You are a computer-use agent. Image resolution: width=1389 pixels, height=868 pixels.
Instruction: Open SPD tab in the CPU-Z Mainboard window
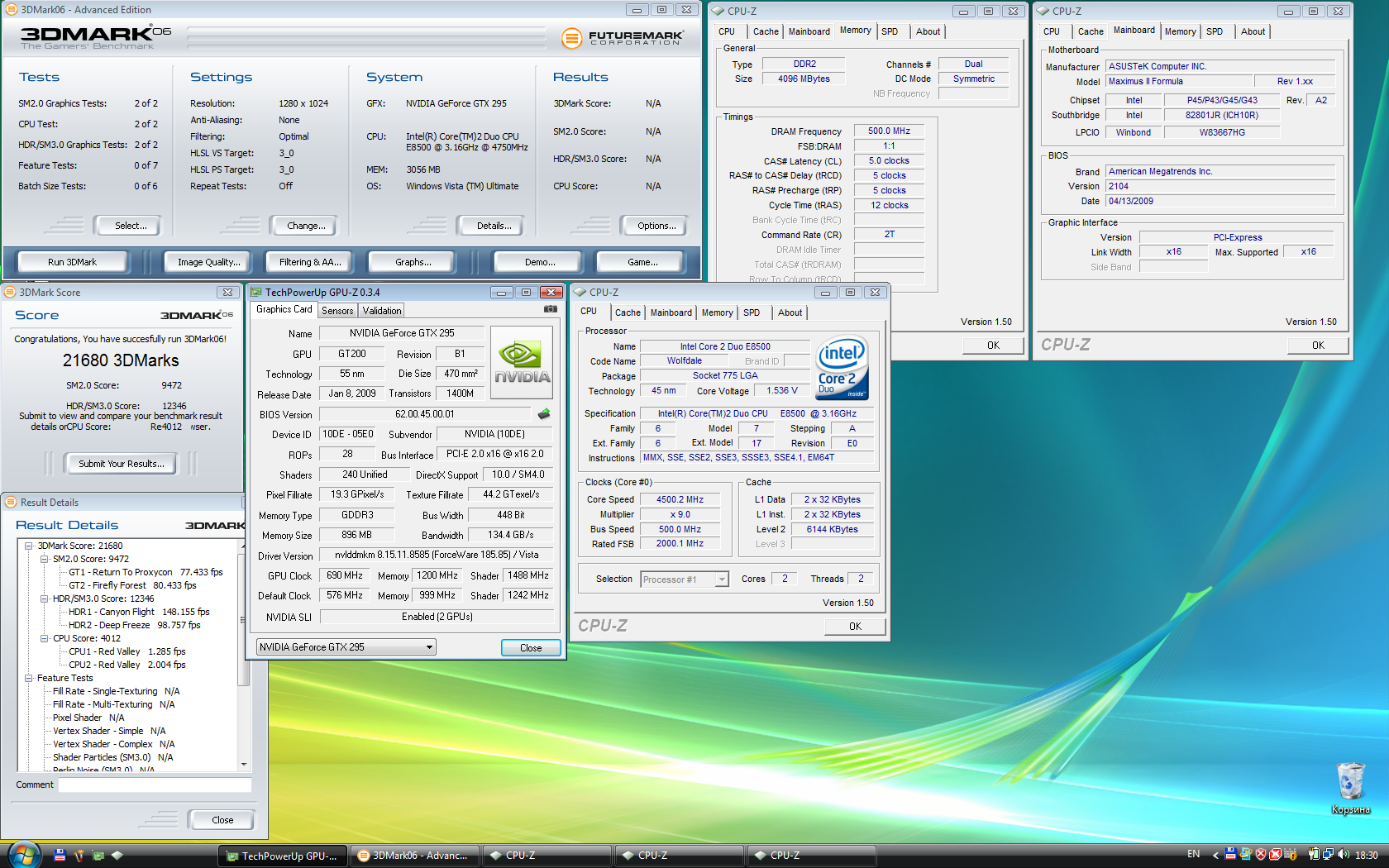(1215, 31)
